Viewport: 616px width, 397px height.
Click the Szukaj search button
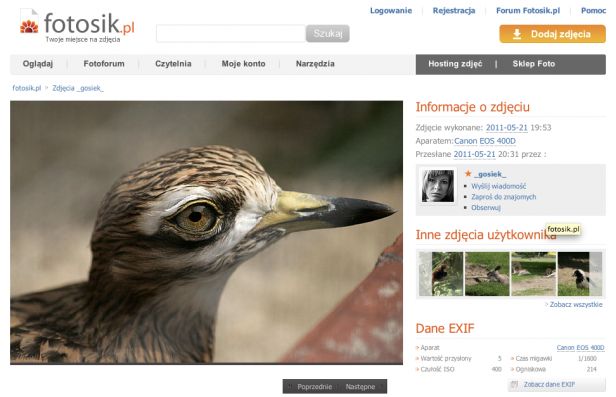pyautogui.click(x=328, y=34)
